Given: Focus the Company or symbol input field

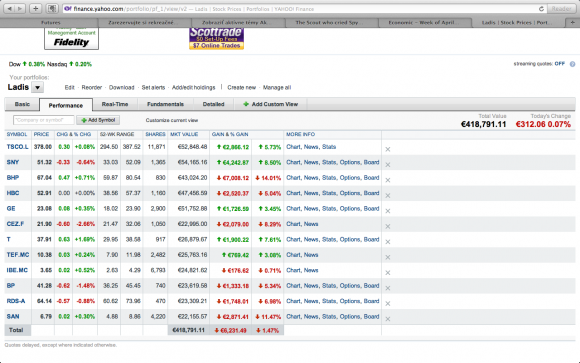Looking at the screenshot, I should pyautogui.click(x=44, y=120).
